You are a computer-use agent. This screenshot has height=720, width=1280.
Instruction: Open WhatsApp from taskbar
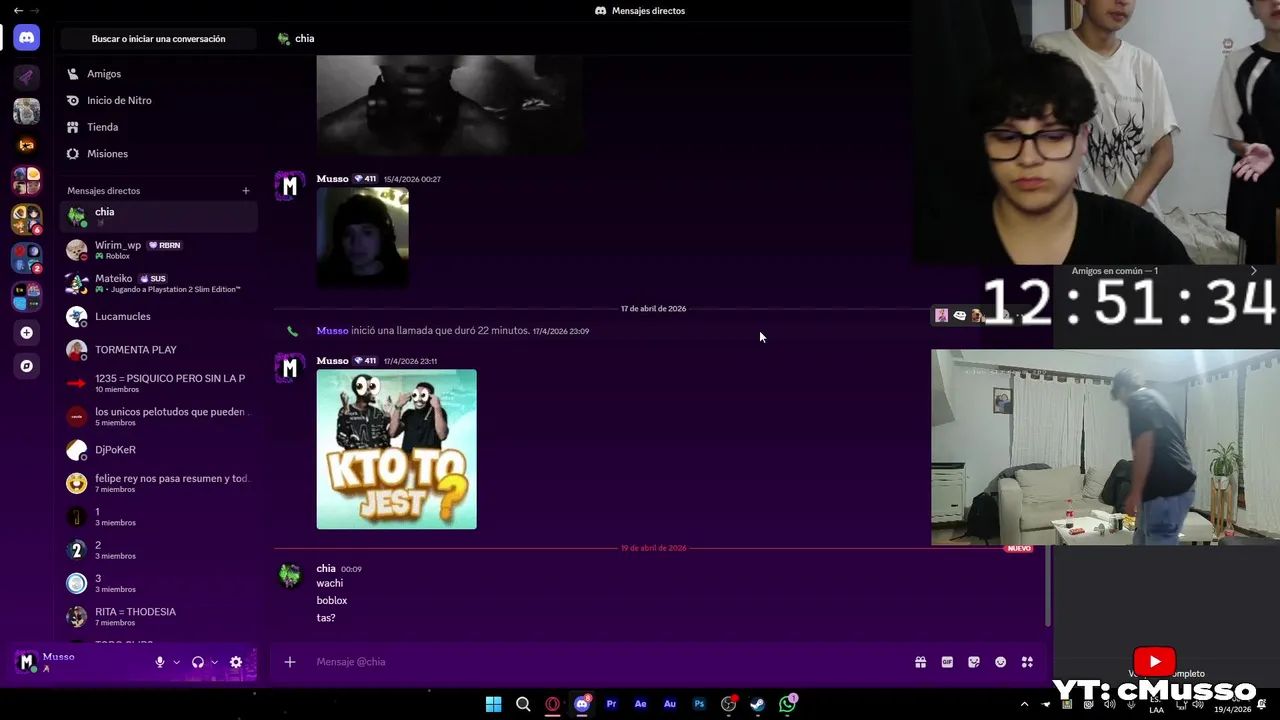tap(788, 704)
